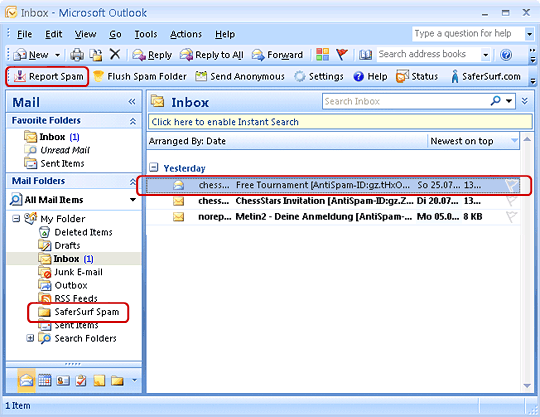
Task: Open the New button dropdown arrow
Action: [x=58, y=55]
